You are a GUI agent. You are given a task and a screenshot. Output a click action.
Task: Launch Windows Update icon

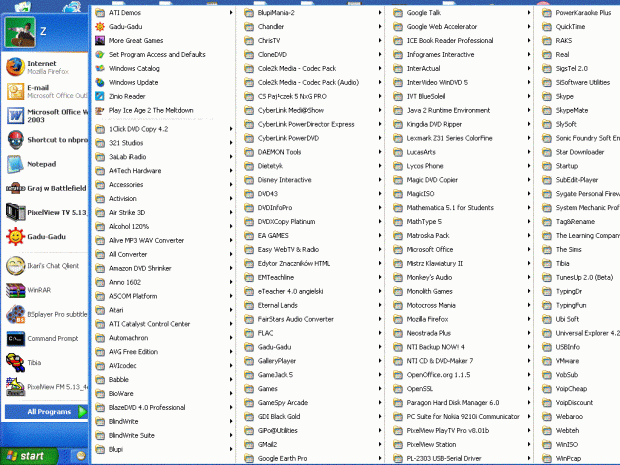pyautogui.click(x=100, y=82)
